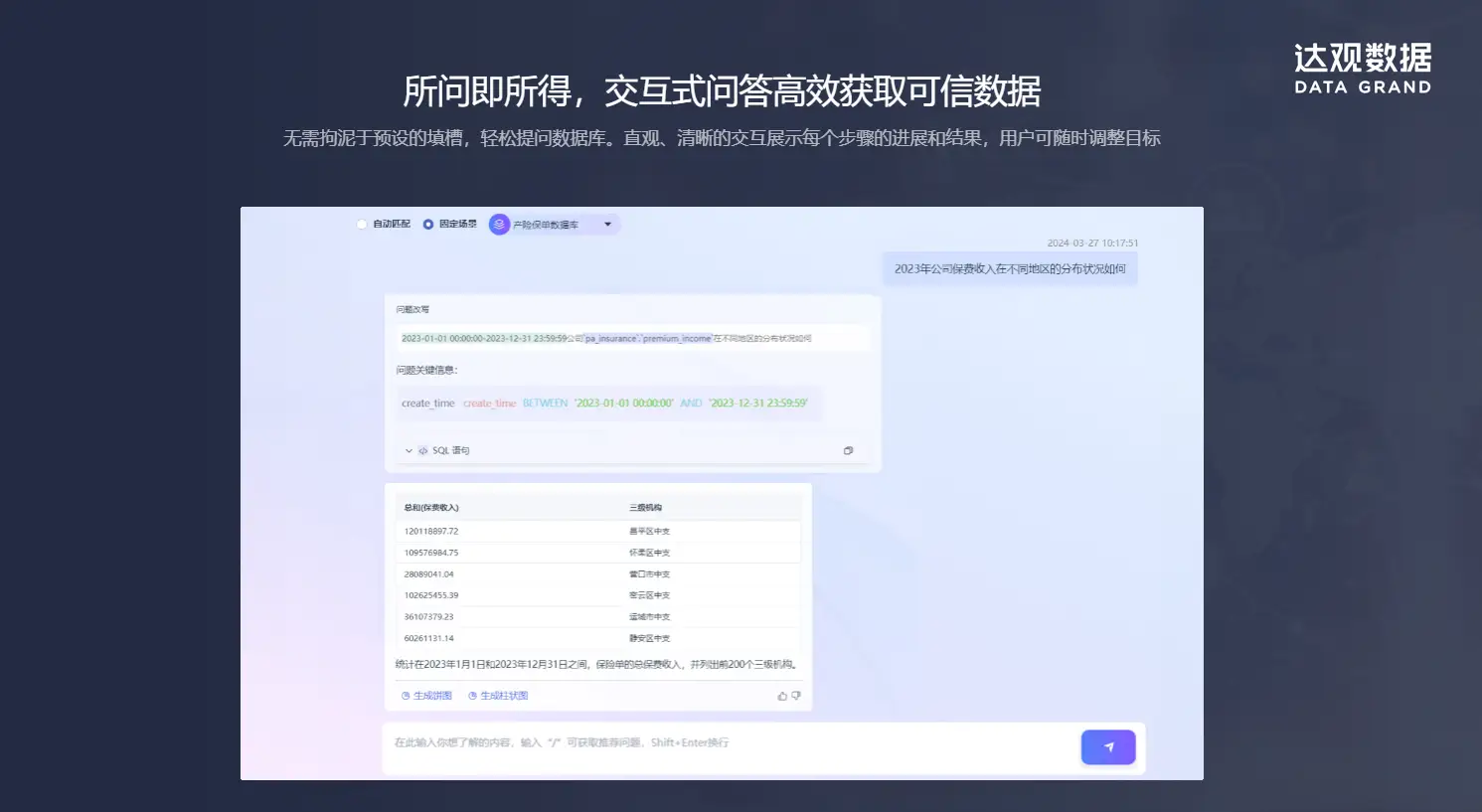Select the 自动匹配 radio button
The width and height of the screenshot is (1482, 812).
362,224
